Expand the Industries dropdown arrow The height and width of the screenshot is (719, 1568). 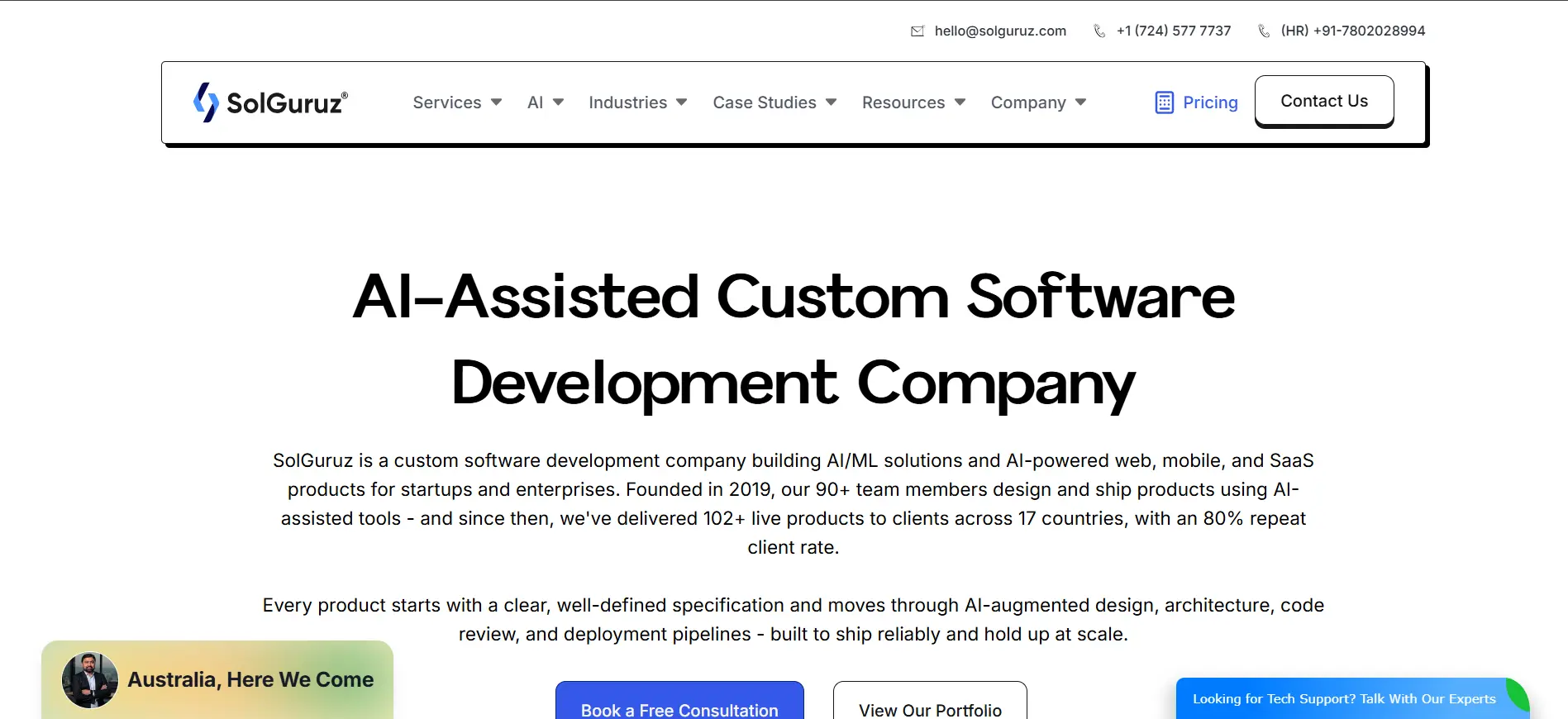pyautogui.click(x=682, y=102)
